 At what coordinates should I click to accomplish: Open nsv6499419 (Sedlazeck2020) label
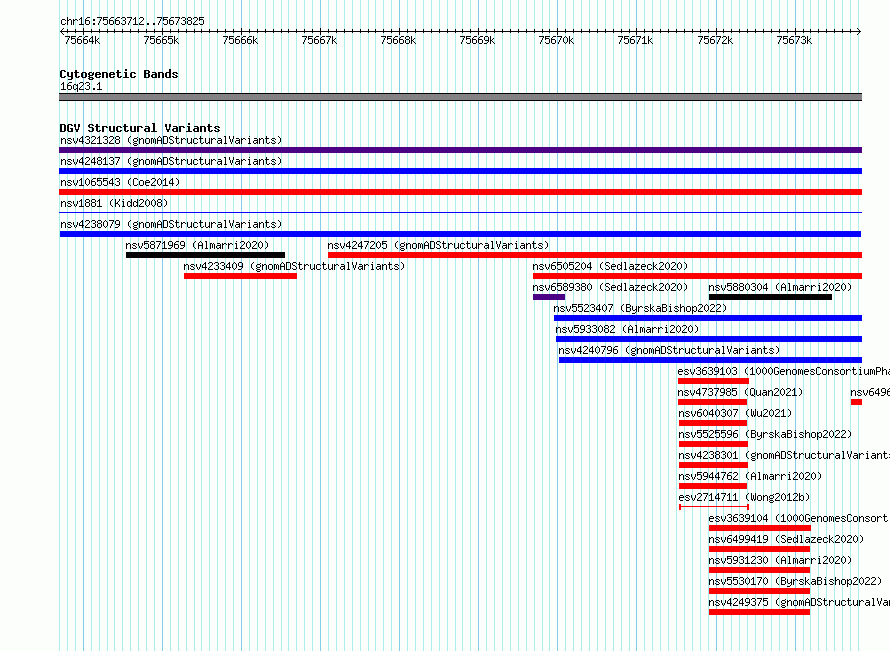click(786, 539)
